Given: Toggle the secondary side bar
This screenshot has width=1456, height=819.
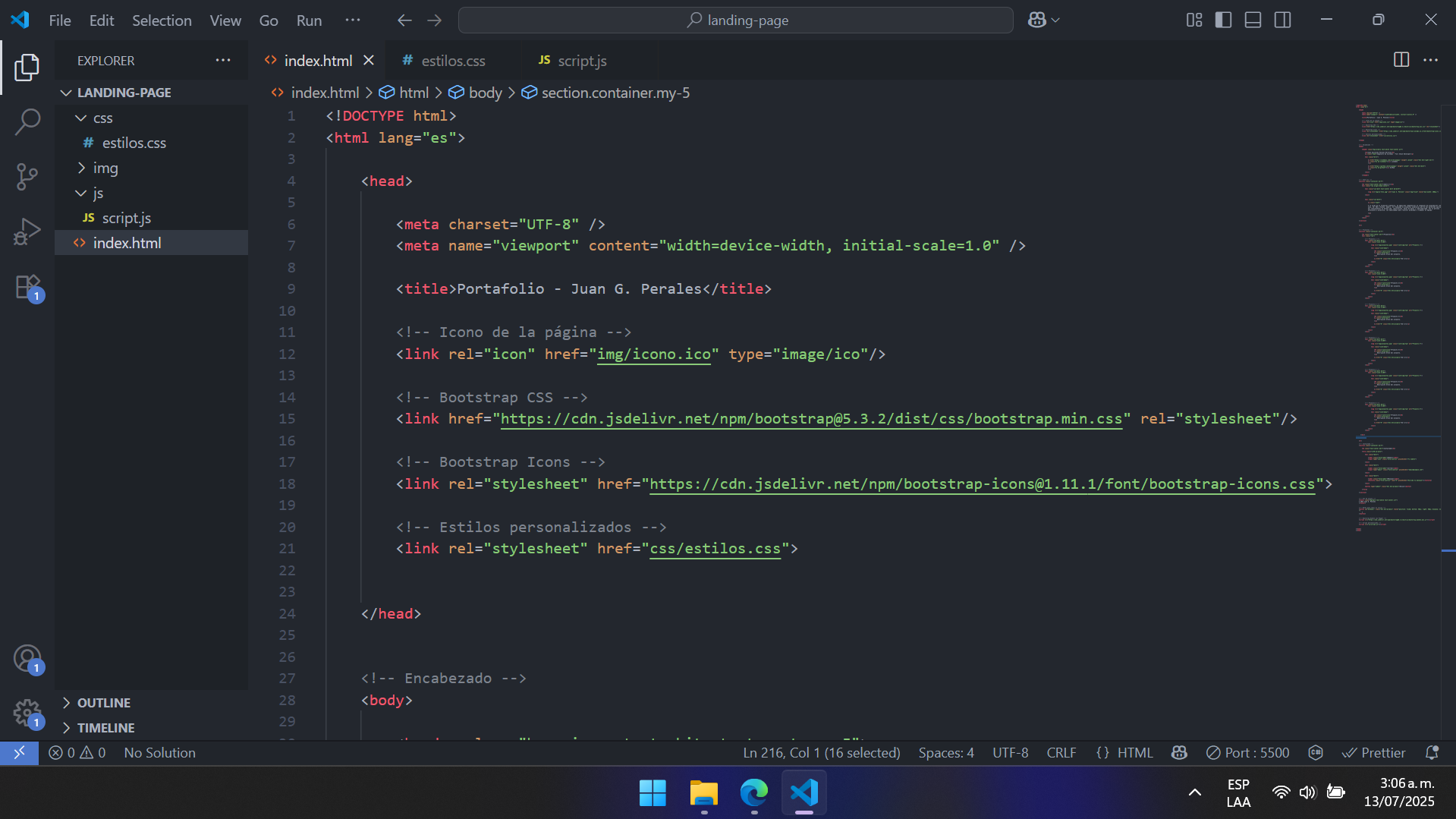Looking at the screenshot, I should pyautogui.click(x=1283, y=20).
